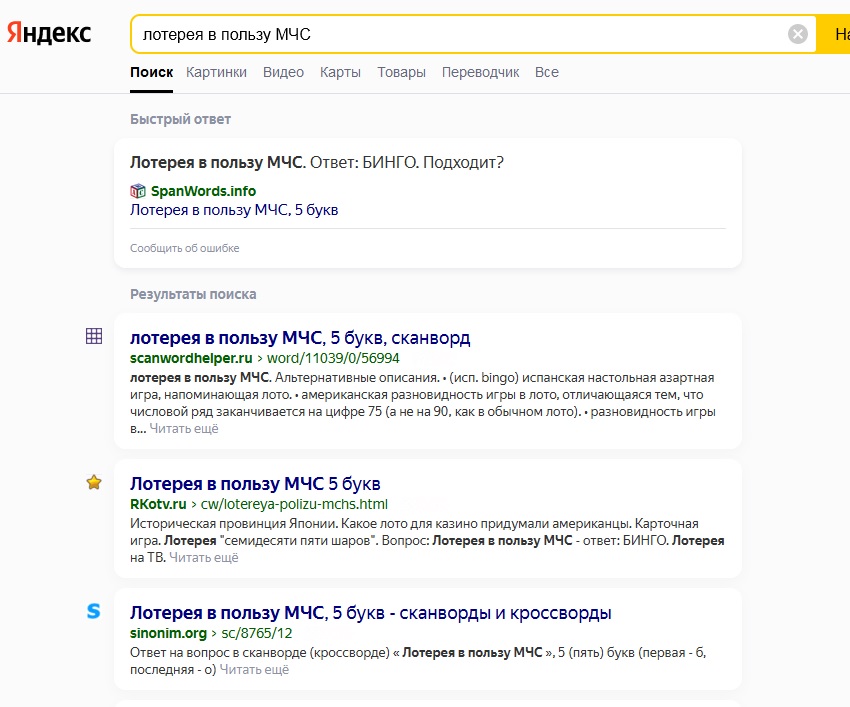Click the quick answer text Ответ: БИНГО
The image size is (850, 707).
point(364,162)
